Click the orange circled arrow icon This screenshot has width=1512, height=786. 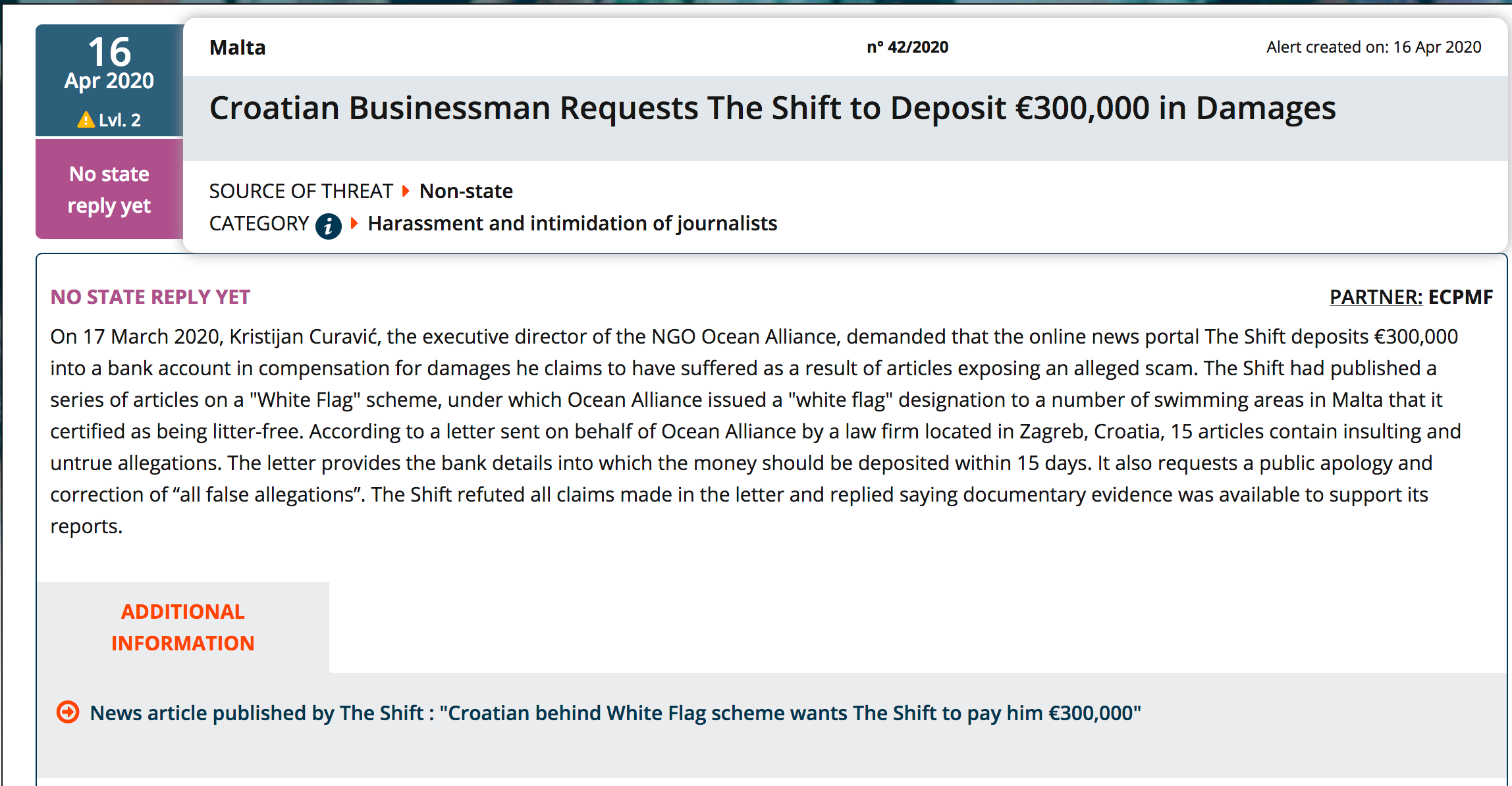point(68,712)
